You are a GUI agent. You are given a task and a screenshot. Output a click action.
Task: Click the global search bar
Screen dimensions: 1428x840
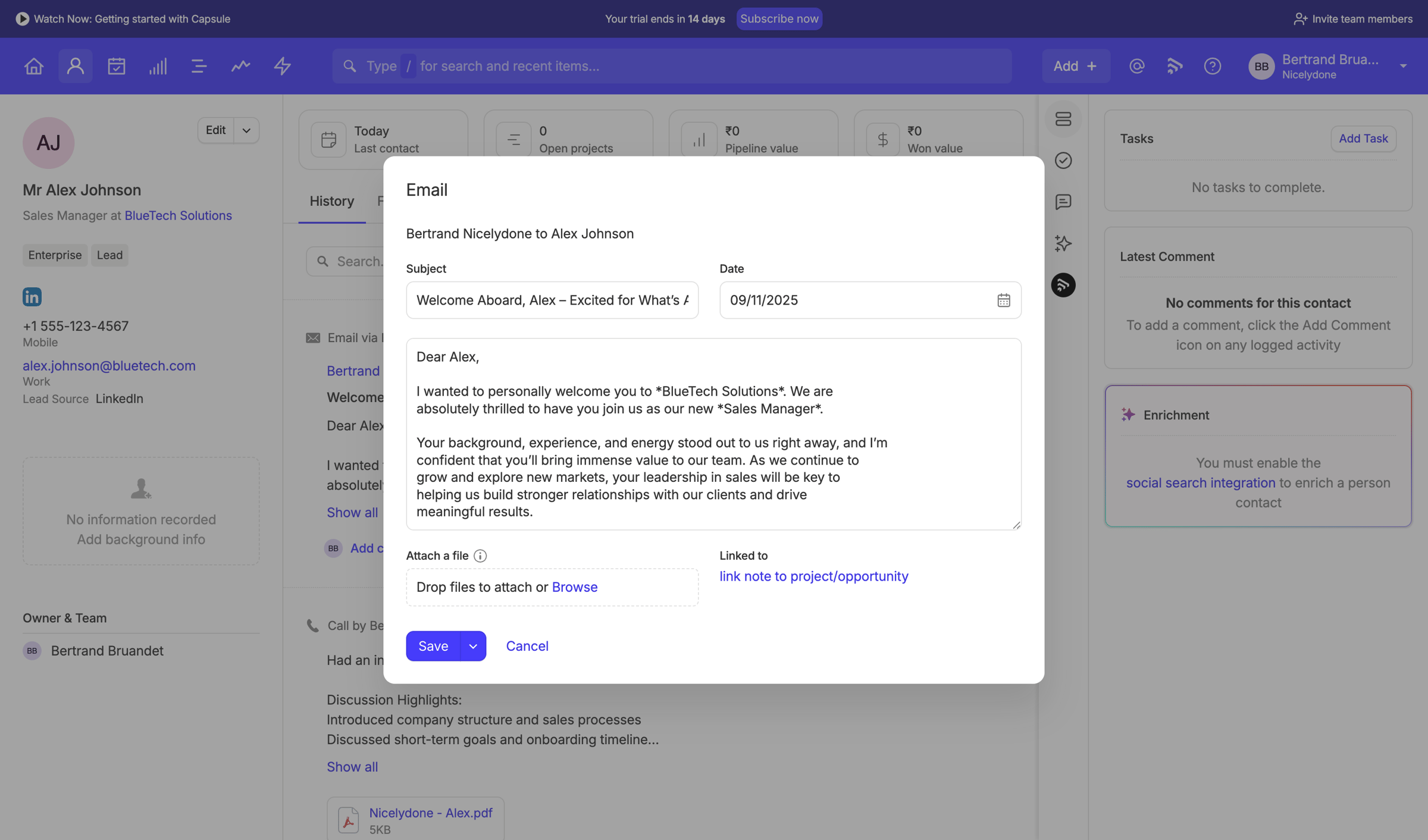[x=672, y=66]
